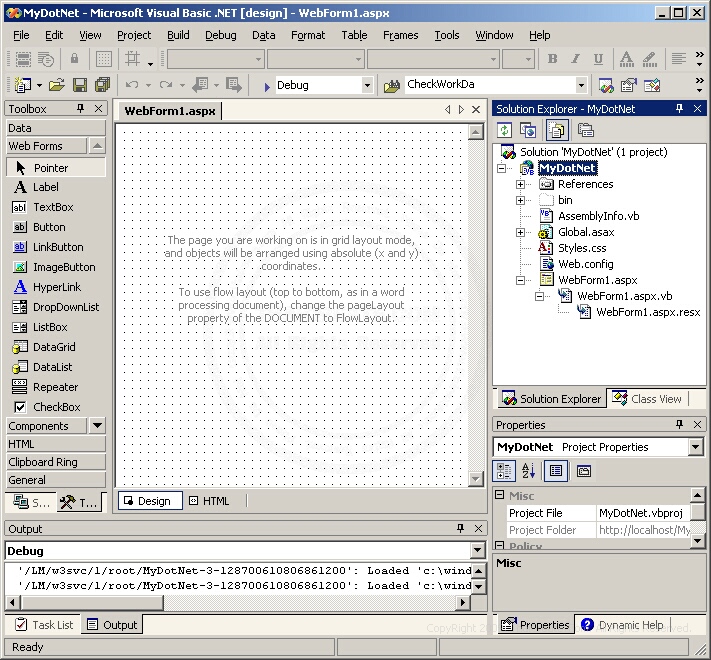
Task: Open the MyDotNet Project Properties object dropdown
Action: (696, 447)
